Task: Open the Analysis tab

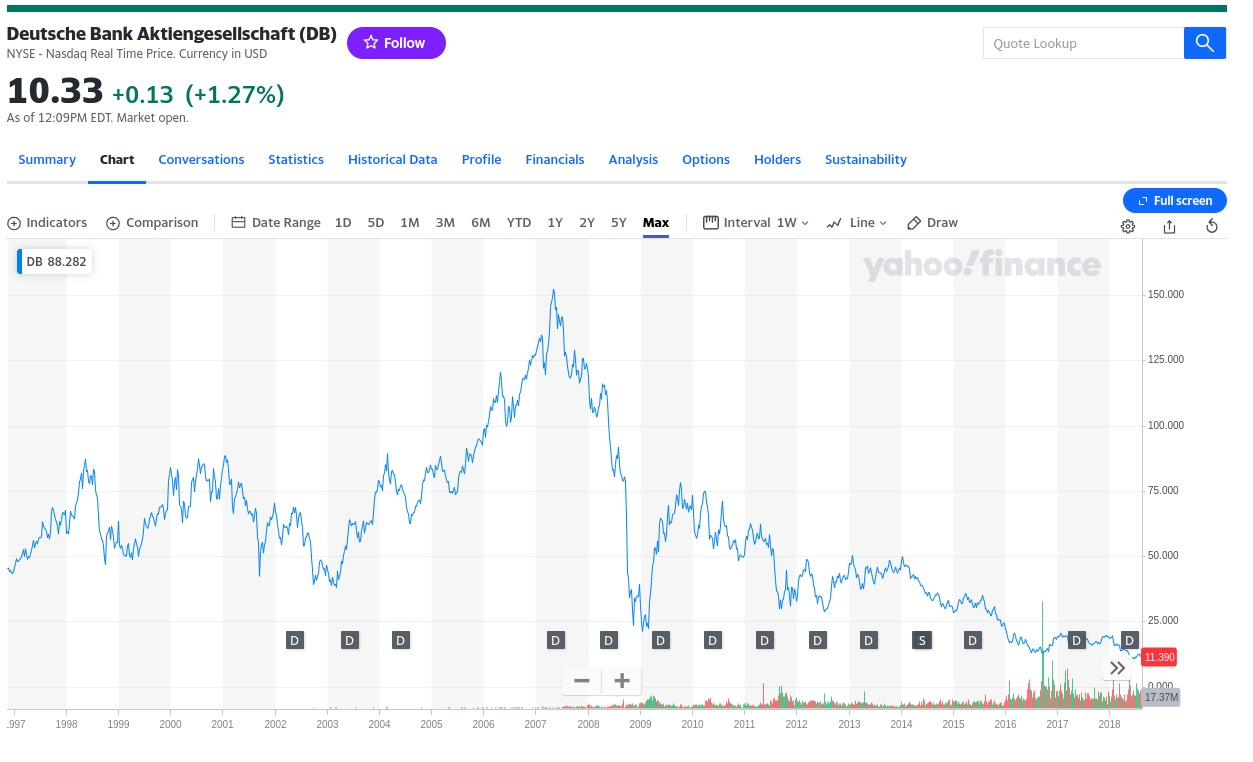Action: [x=633, y=160]
